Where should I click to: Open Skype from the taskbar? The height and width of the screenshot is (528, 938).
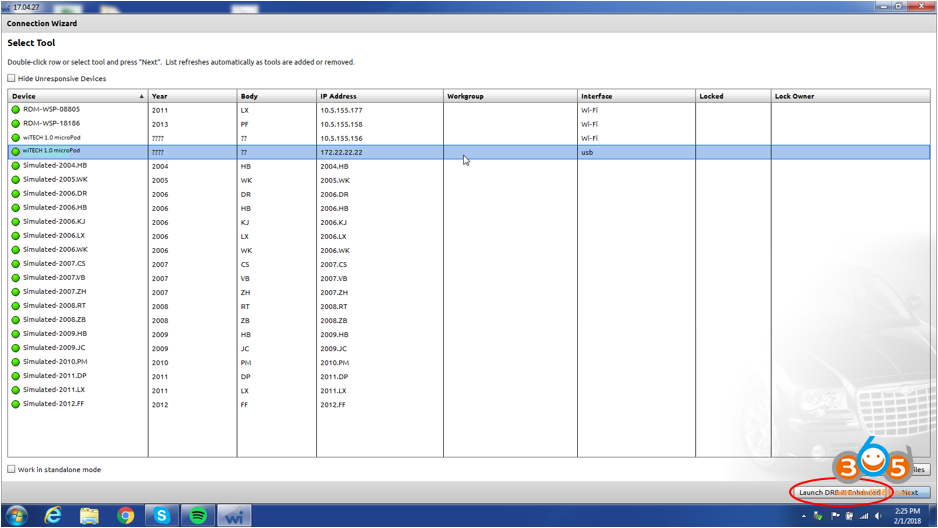tap(162, 515)
